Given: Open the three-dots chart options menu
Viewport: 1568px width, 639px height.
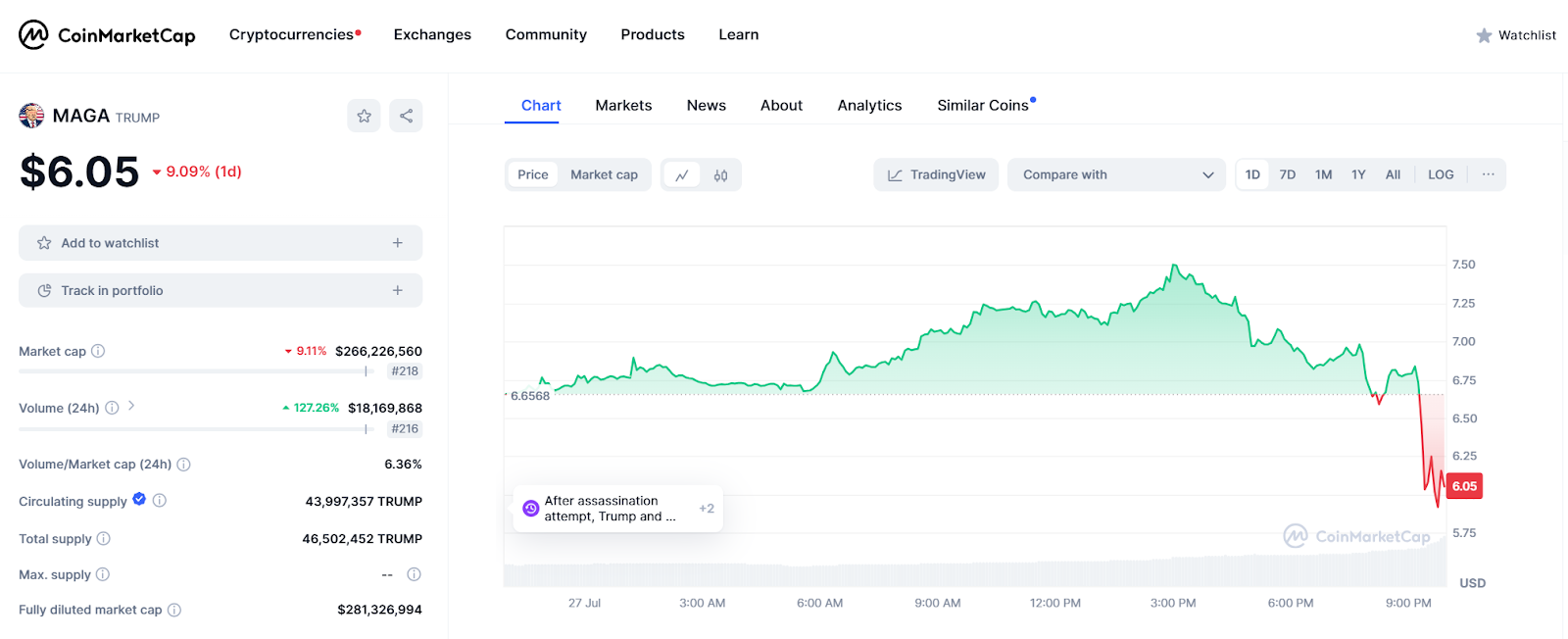Looking at the screenshot, I should tap(1488, 174).
